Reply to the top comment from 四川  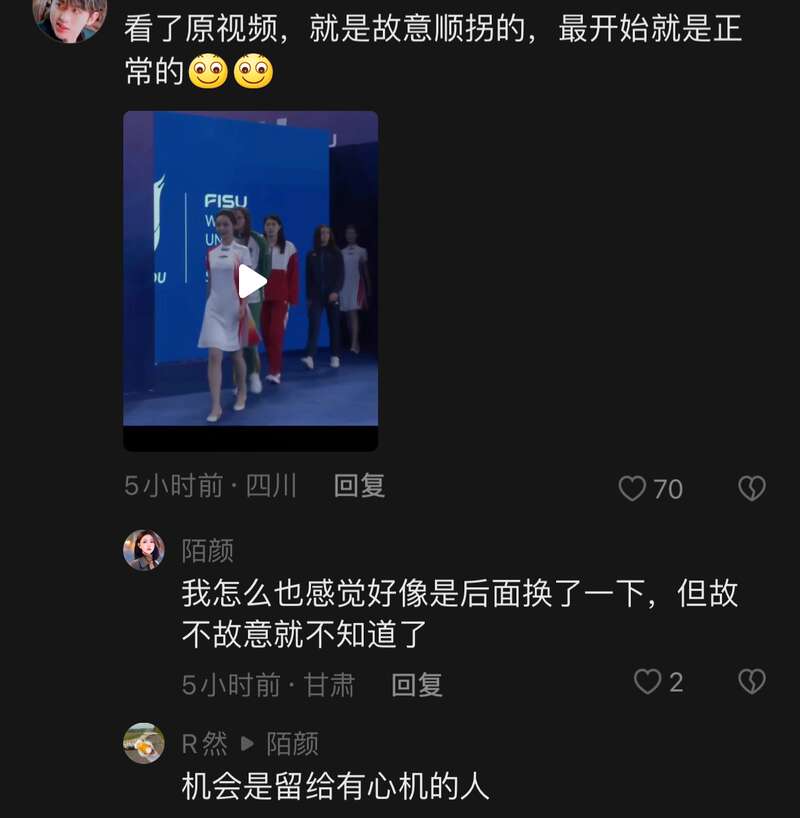pyautogui.click(x=360, y=486)
